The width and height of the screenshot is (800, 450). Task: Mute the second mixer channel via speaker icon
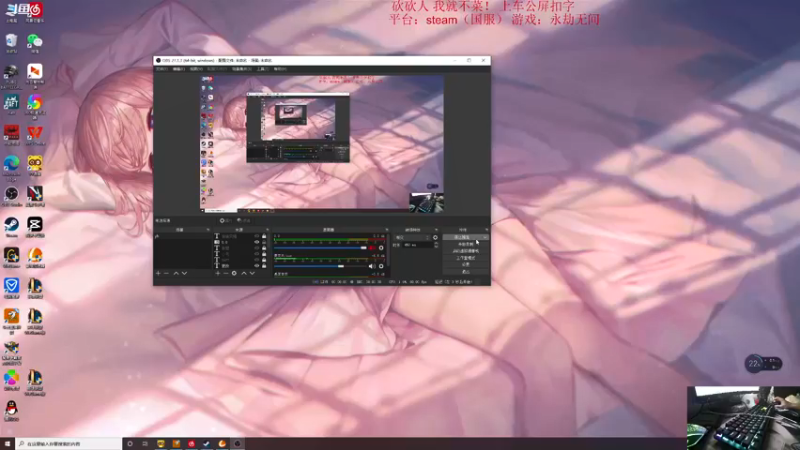[x=372, y=266]
